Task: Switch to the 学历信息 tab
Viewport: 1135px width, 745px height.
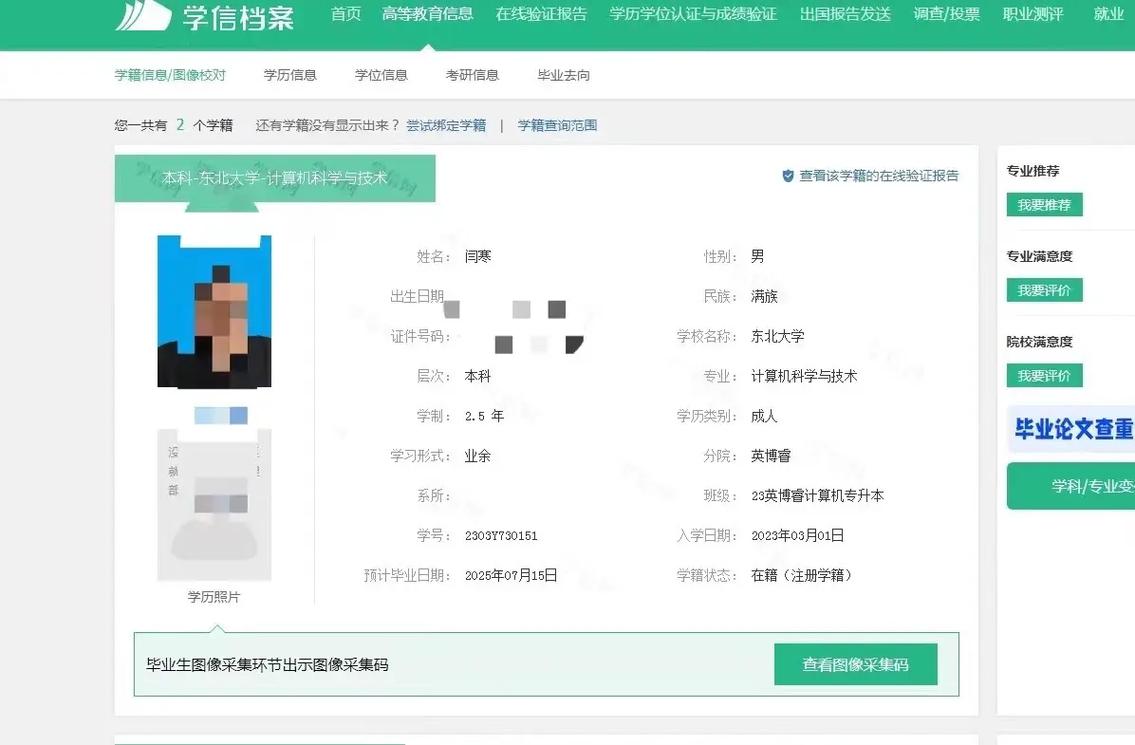Action: 290,75
